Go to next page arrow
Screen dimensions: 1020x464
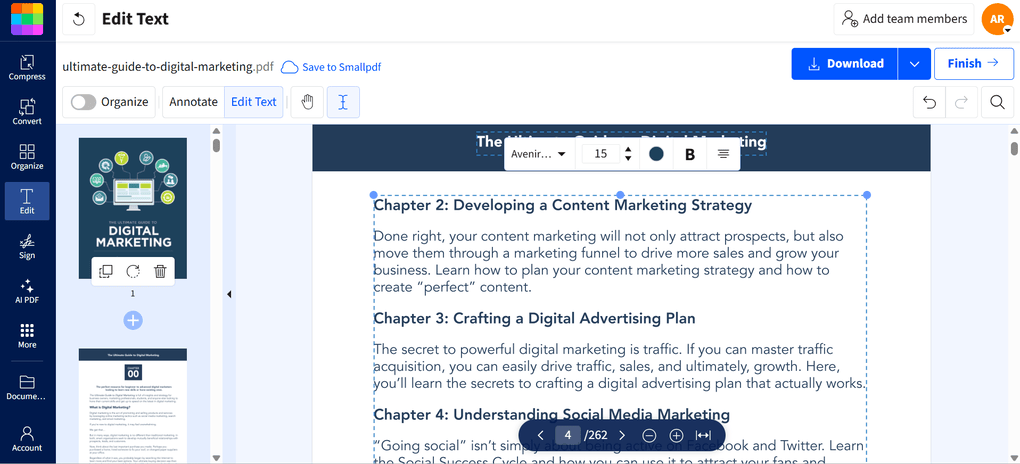622,435
